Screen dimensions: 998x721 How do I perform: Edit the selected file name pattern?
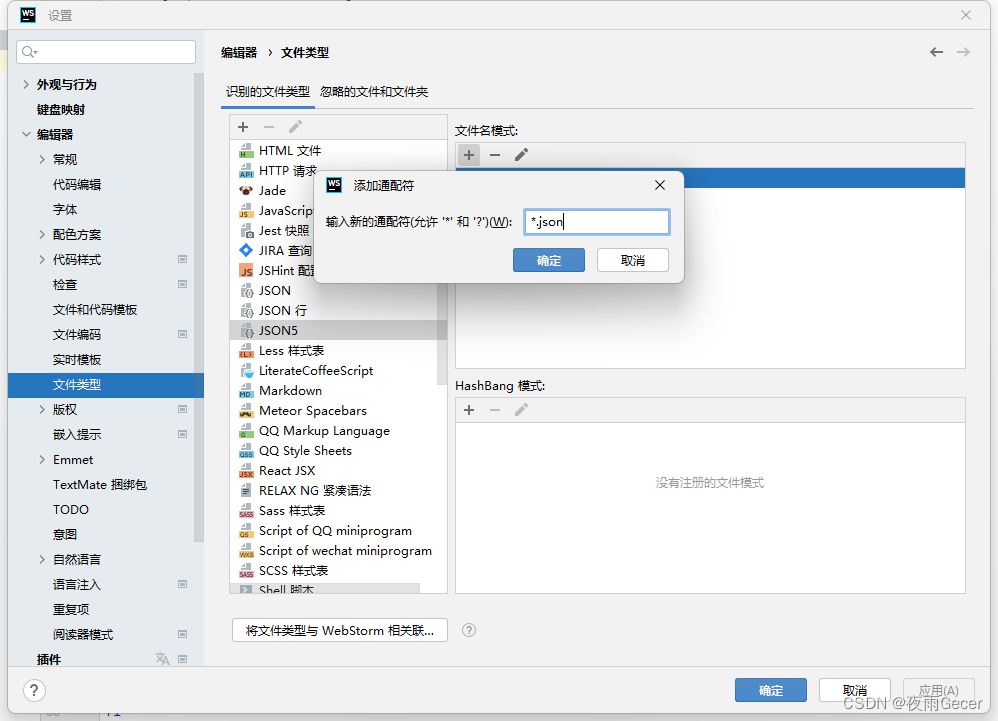click(521, 155)
